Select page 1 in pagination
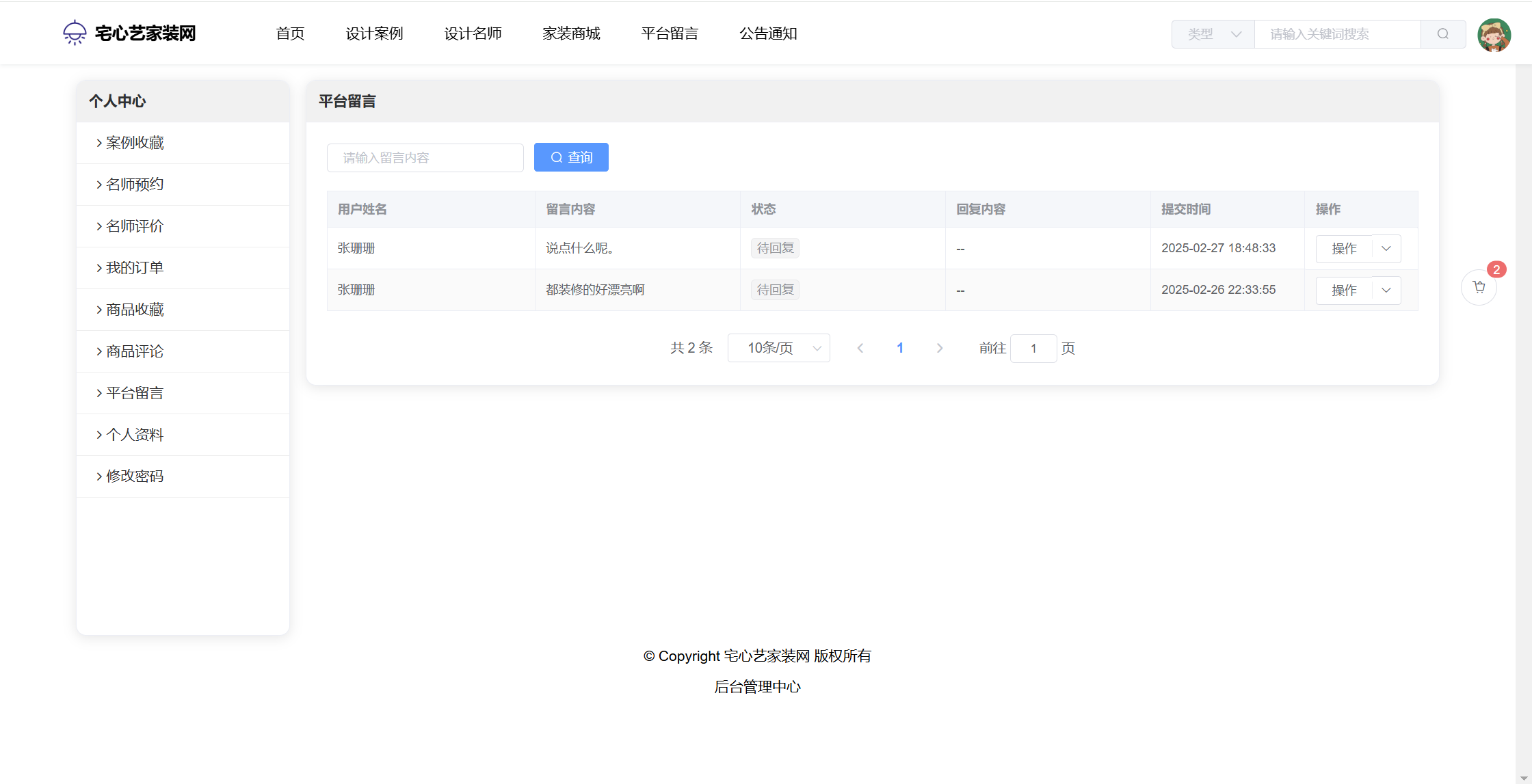Screen dimensions: 1532x784 point(900,349)
